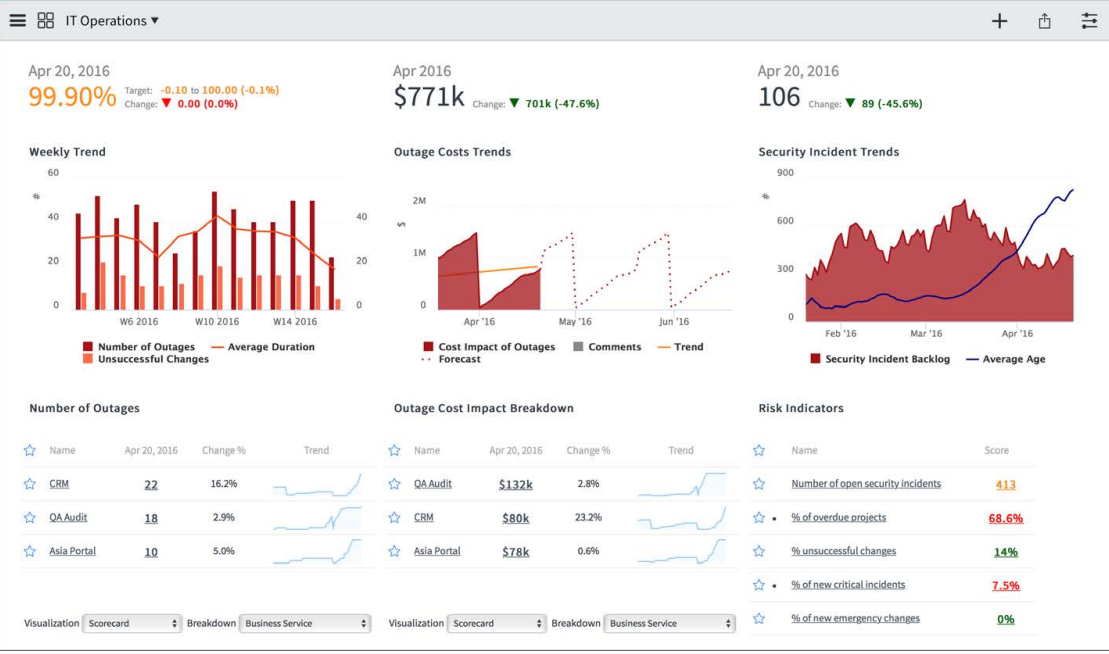Click the Change % column header in Number of Outages
Image resolution: width=1109 pixels, height=654 pixels.
(223, 451)
